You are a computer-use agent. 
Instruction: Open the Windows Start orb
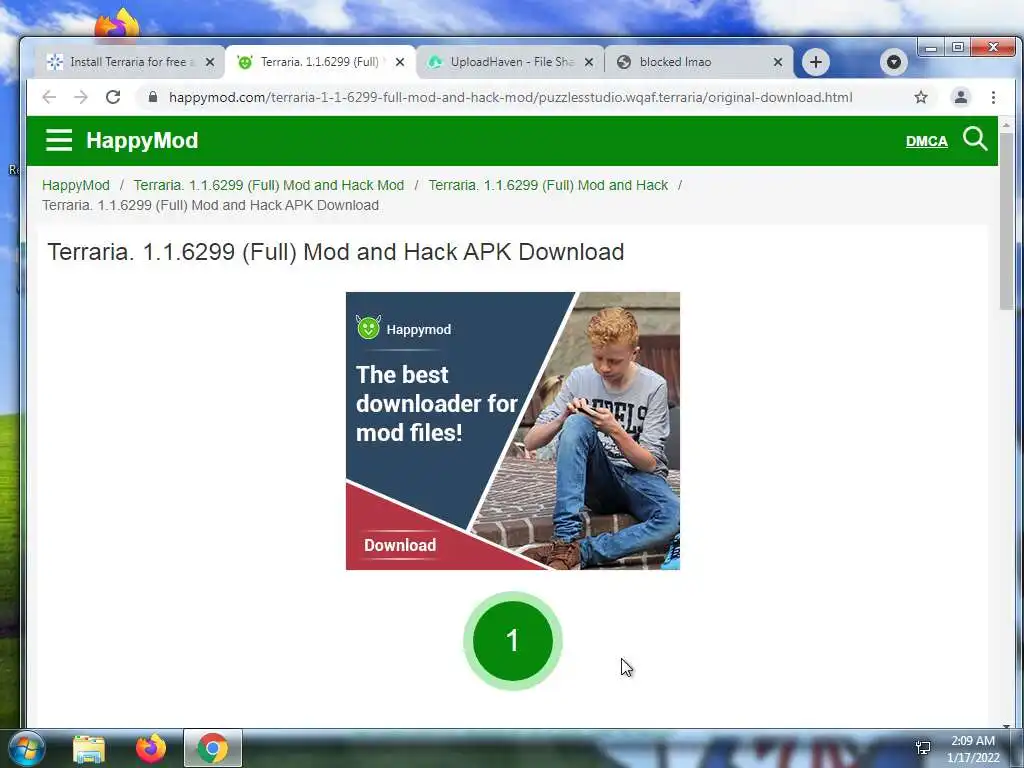tap(26, 748)
